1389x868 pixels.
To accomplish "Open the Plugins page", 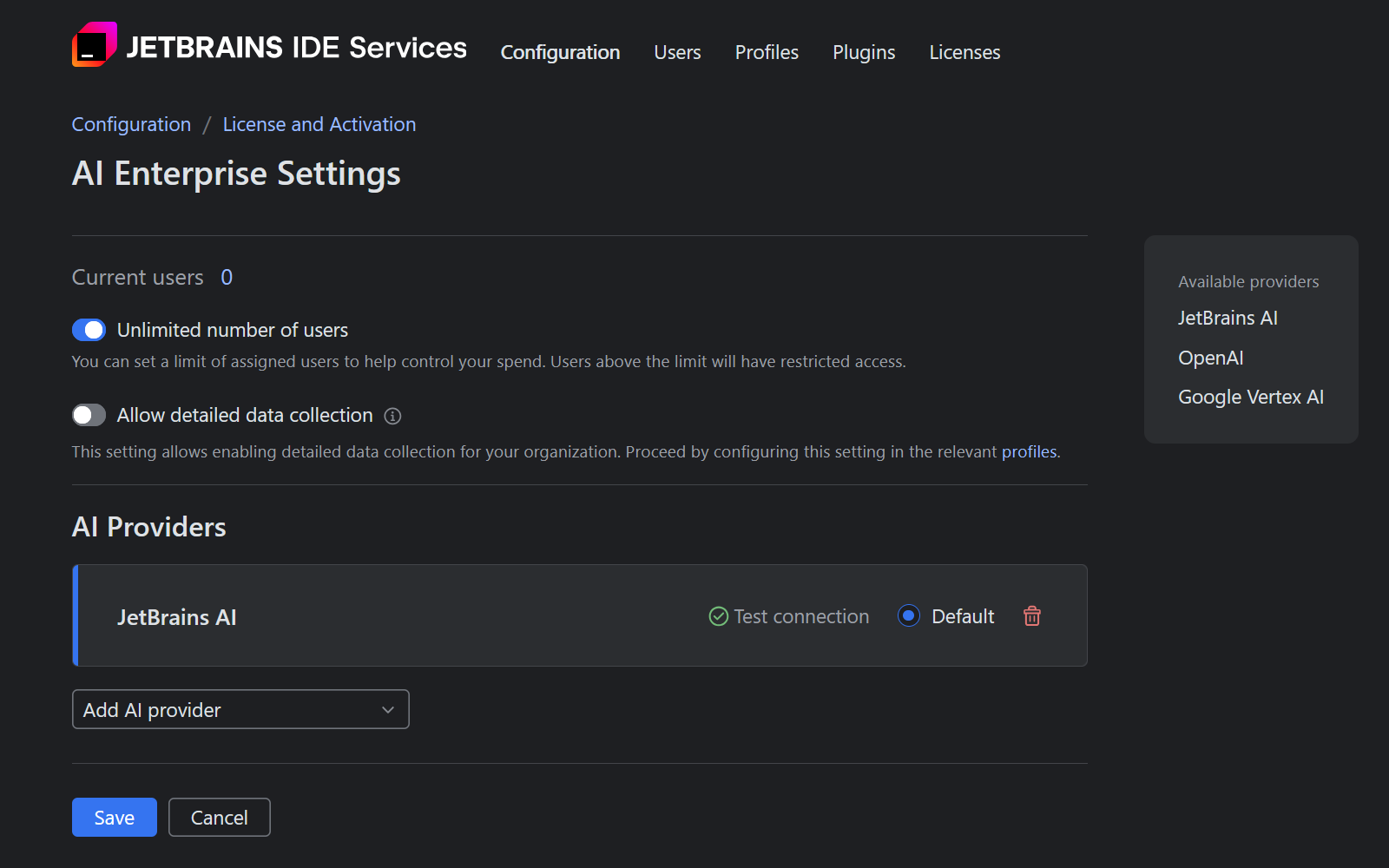I will click(x=863, y=52).
